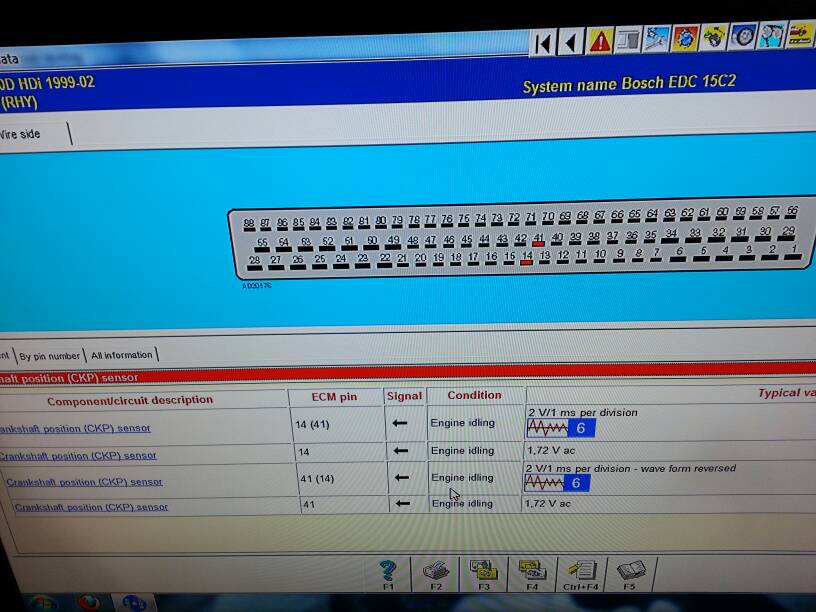
Task: Click the F2 print icon
Action: click(436, 572)
